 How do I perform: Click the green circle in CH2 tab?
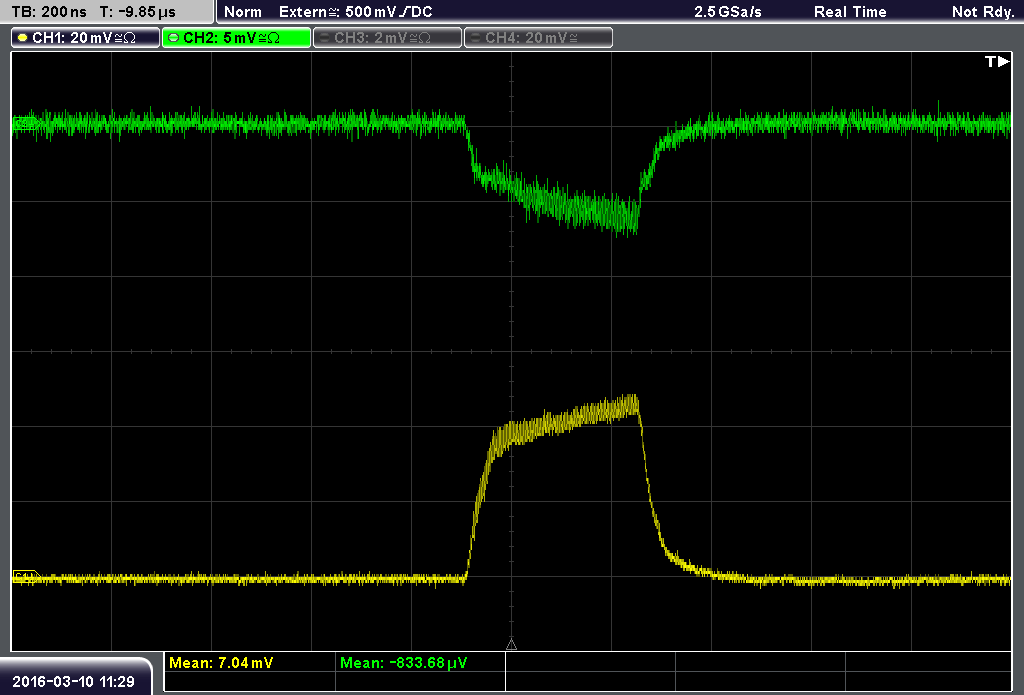(174, 38)
